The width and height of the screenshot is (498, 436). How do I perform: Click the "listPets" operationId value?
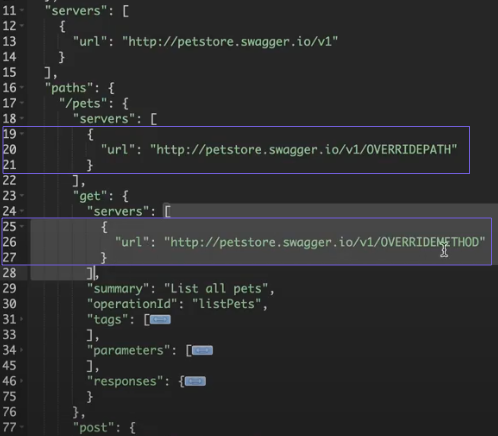[227, 304]
